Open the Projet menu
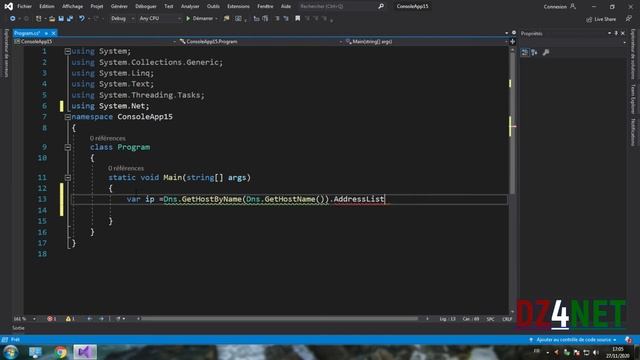Image resolution: width=640 pixels, height=360 pixels. coord(97,7)
